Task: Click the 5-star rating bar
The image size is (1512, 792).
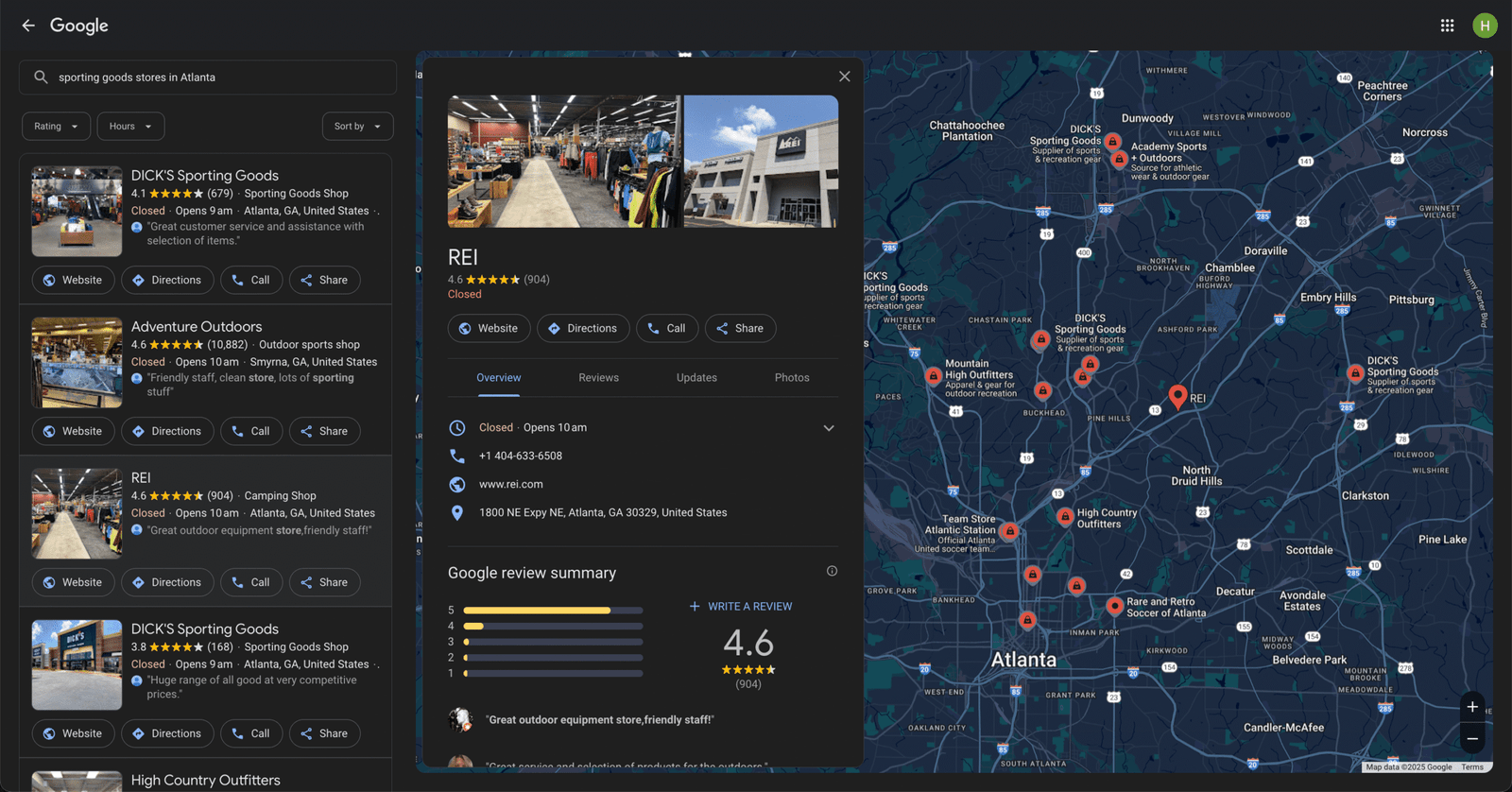Action: 553,611
